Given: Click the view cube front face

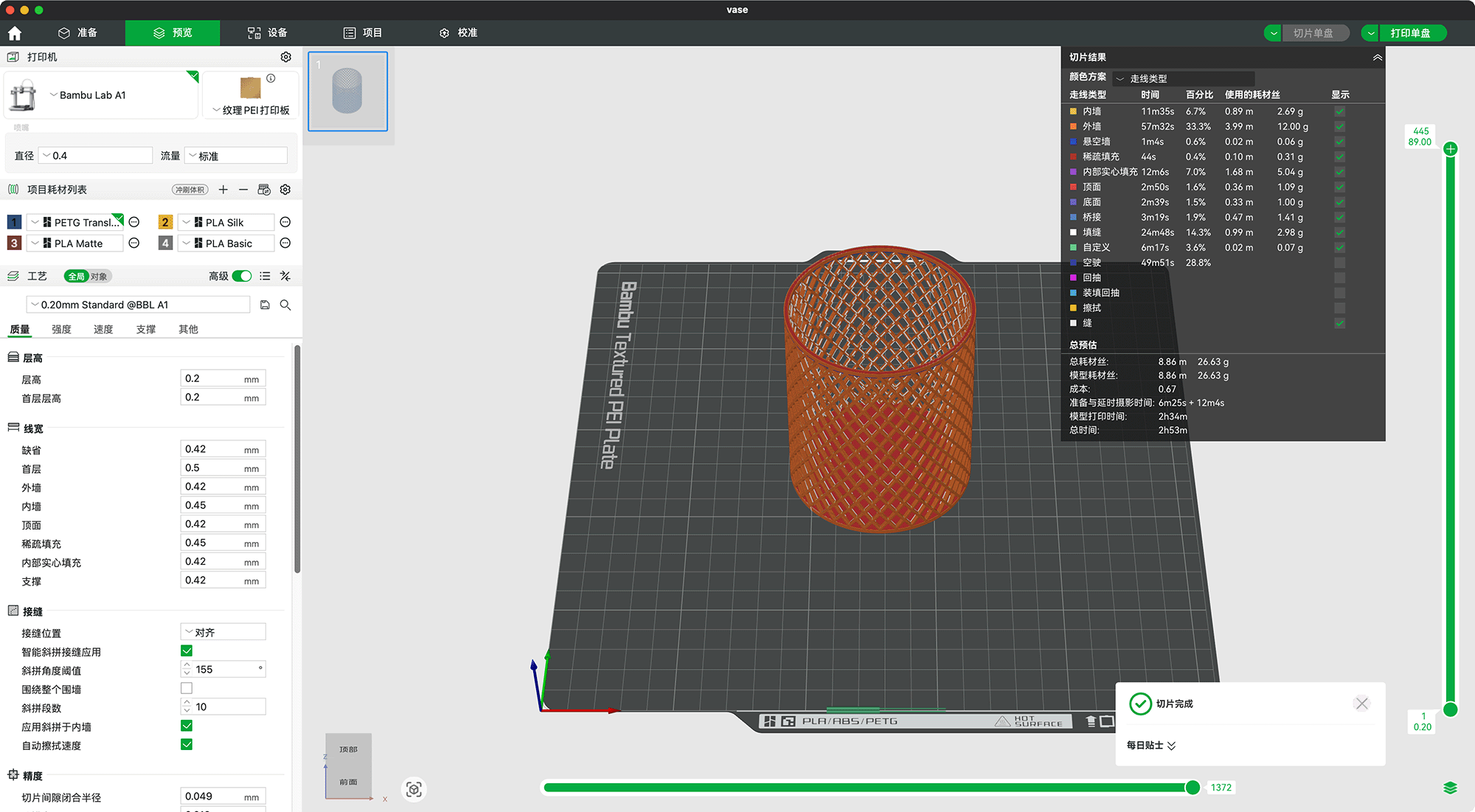Looking at the screenshot, I should 348,782.
